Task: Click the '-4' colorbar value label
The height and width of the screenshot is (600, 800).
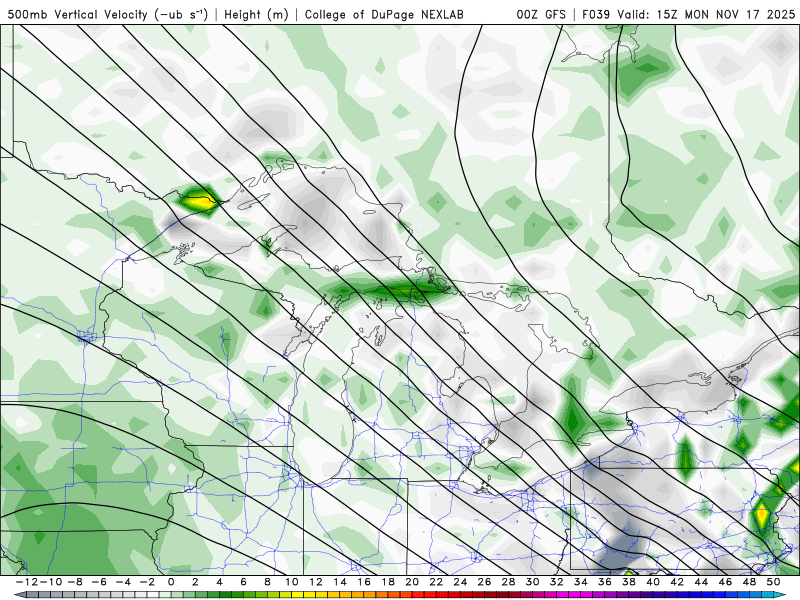Action: click(123, 582)
